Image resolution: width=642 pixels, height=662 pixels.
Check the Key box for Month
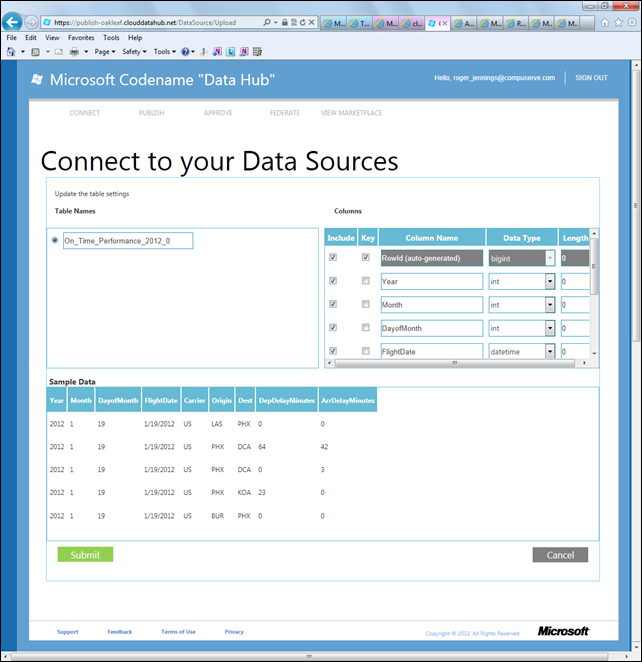(x=366, y=304)
